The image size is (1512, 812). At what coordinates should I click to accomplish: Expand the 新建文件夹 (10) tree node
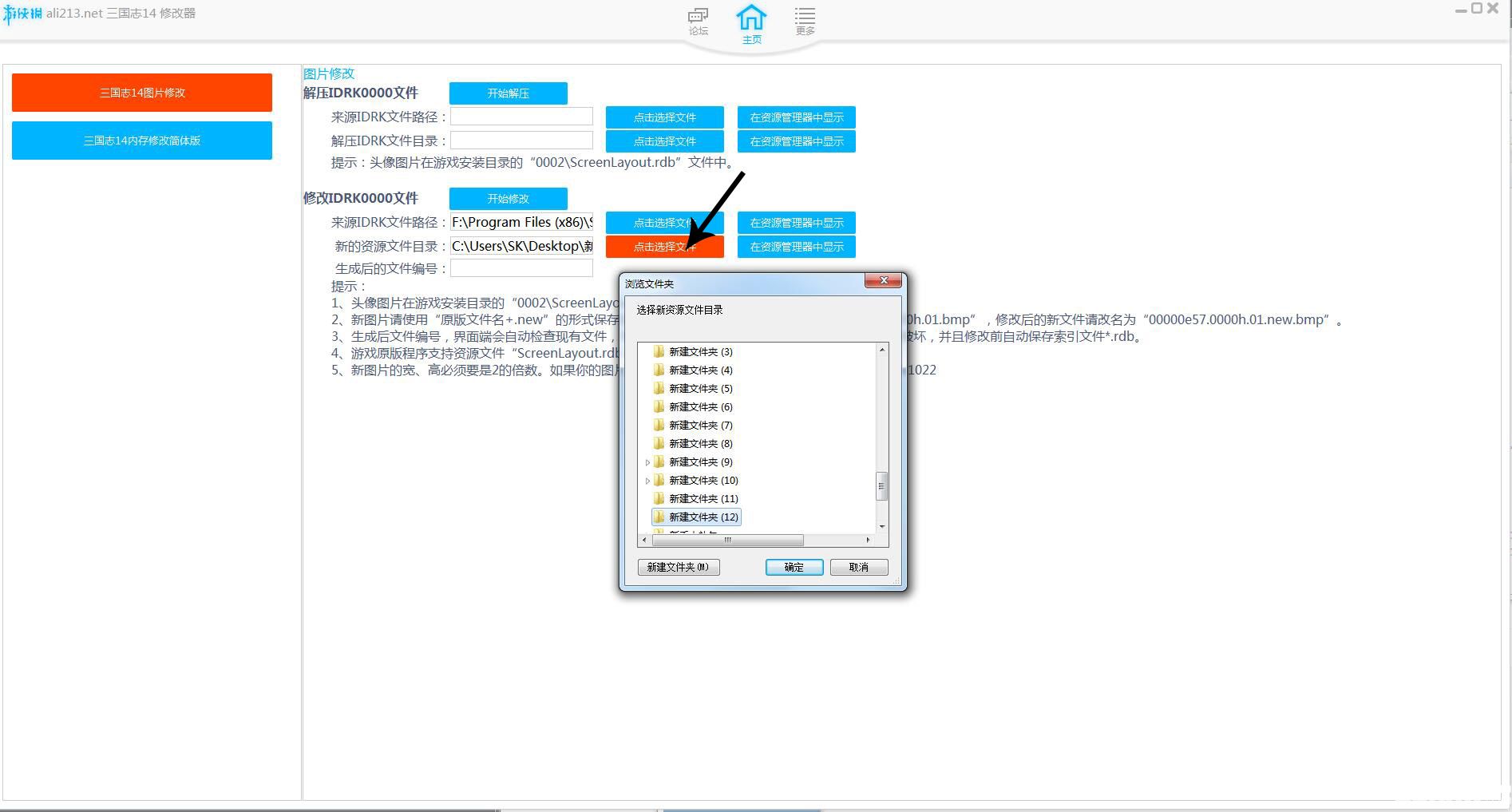click(647, 481)
